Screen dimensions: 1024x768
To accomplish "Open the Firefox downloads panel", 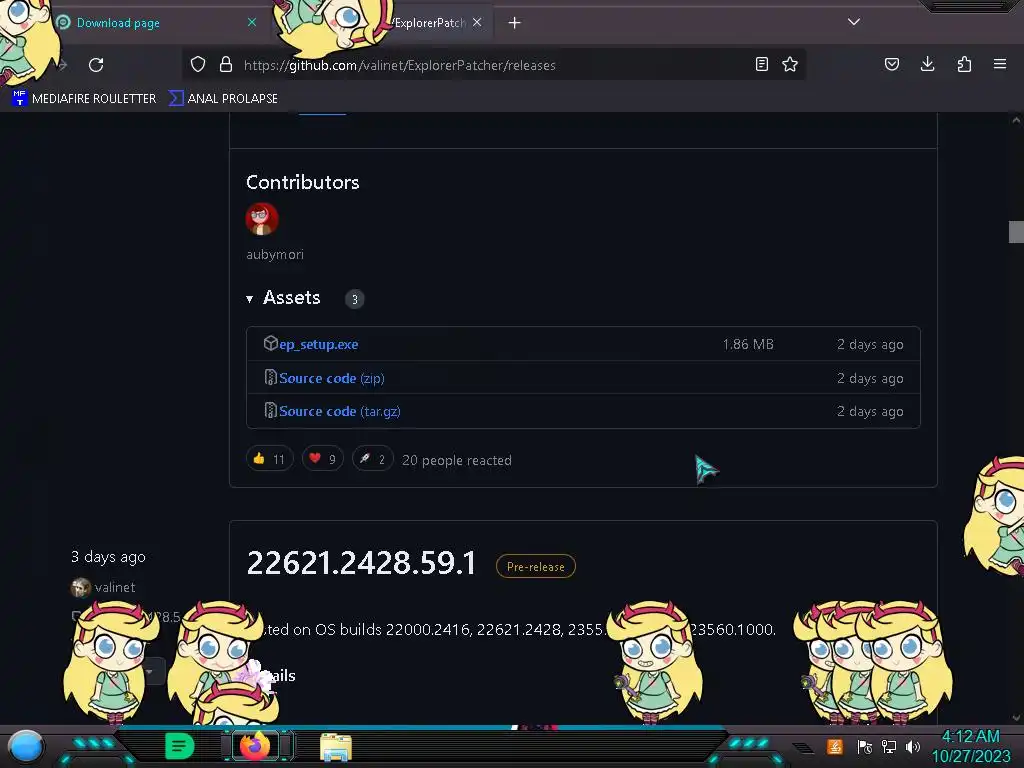I will (x=927, y=64).
